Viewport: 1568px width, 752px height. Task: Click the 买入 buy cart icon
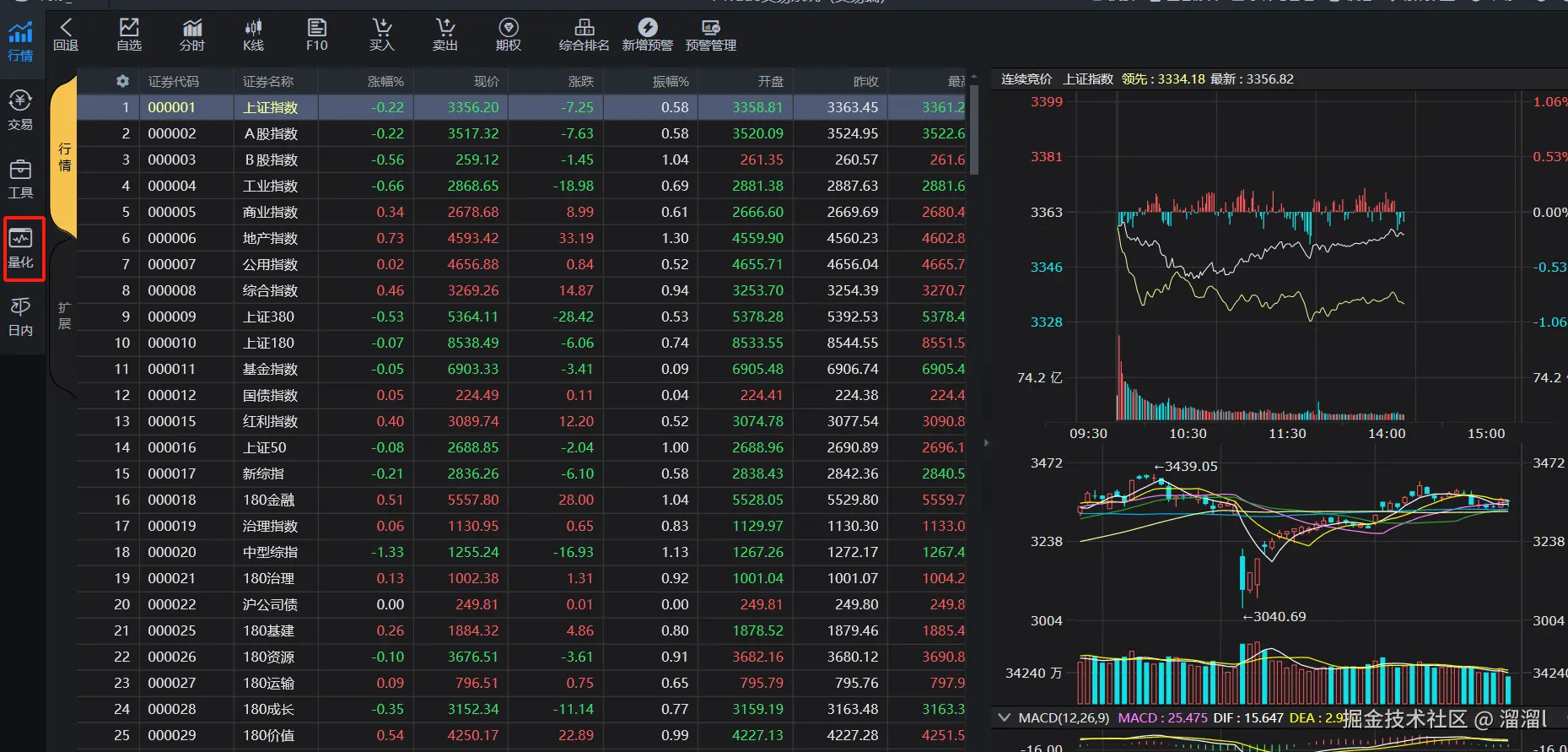tap(382, 35)
